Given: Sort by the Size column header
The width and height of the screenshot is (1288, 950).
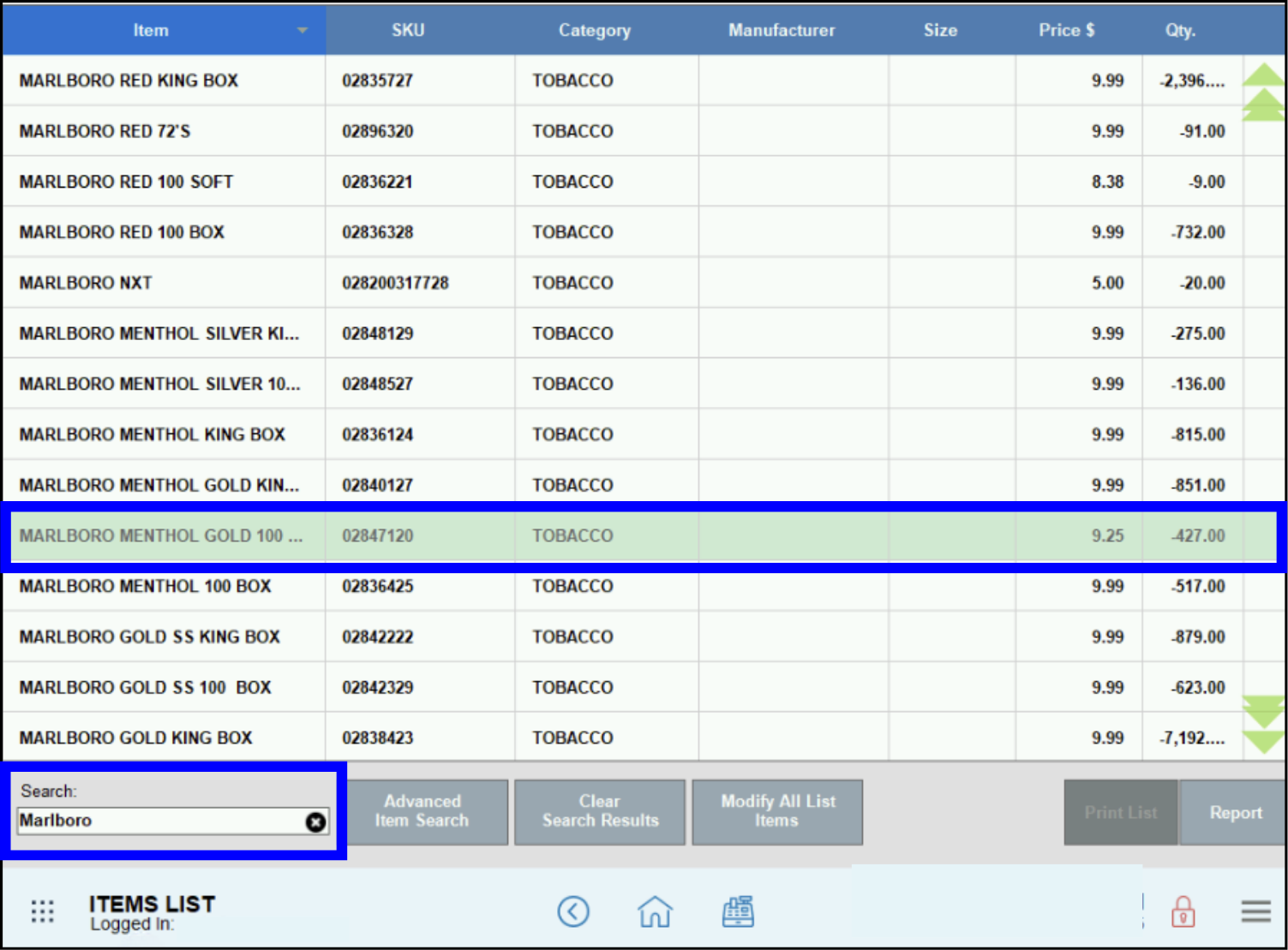Looking at the screenshot, I should (x=952, y=30).
